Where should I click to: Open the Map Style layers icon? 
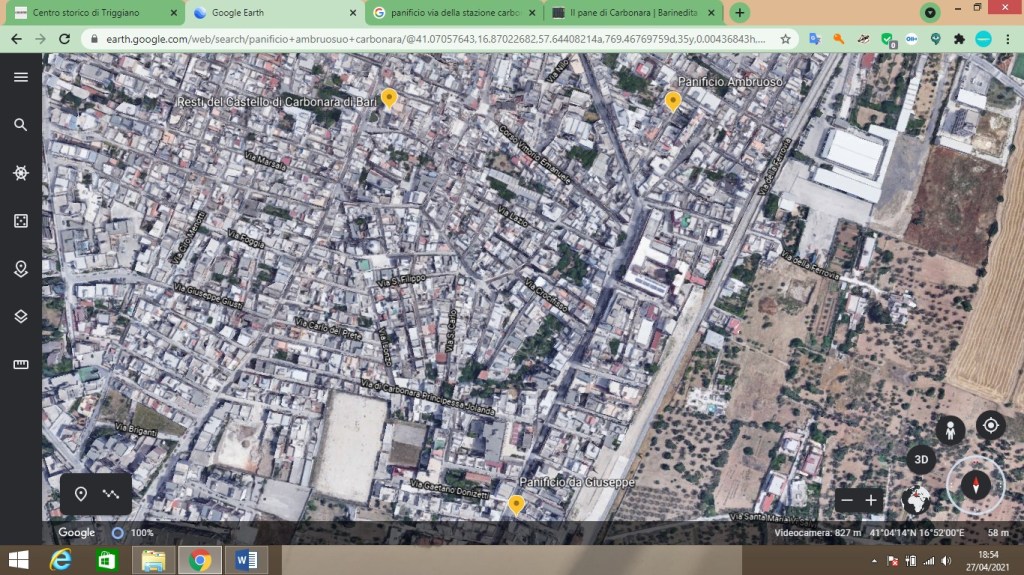[20, 317]
